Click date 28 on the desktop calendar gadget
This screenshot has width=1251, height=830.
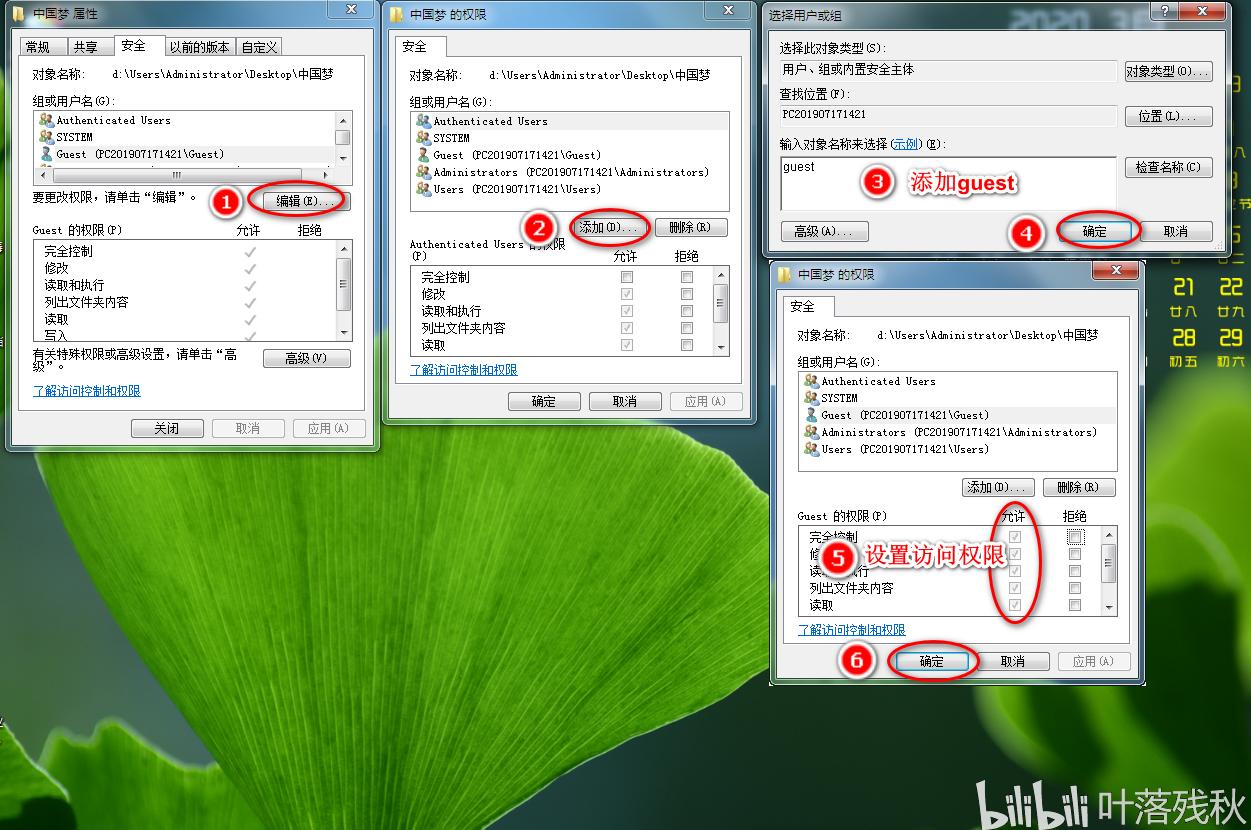1185,337
